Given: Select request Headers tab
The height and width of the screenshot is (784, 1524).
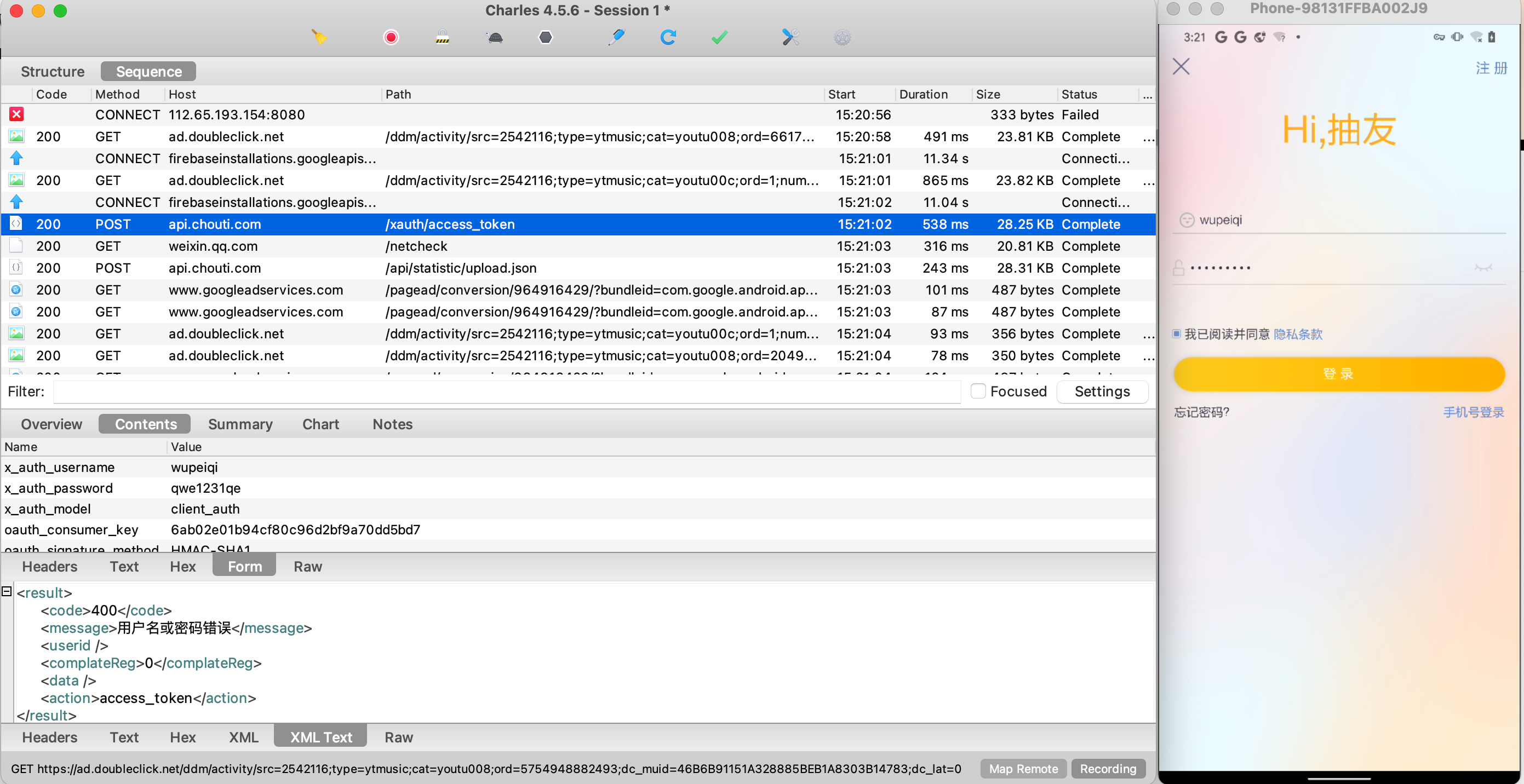Looking at the screenshot, I should click(x=50, y=567).
